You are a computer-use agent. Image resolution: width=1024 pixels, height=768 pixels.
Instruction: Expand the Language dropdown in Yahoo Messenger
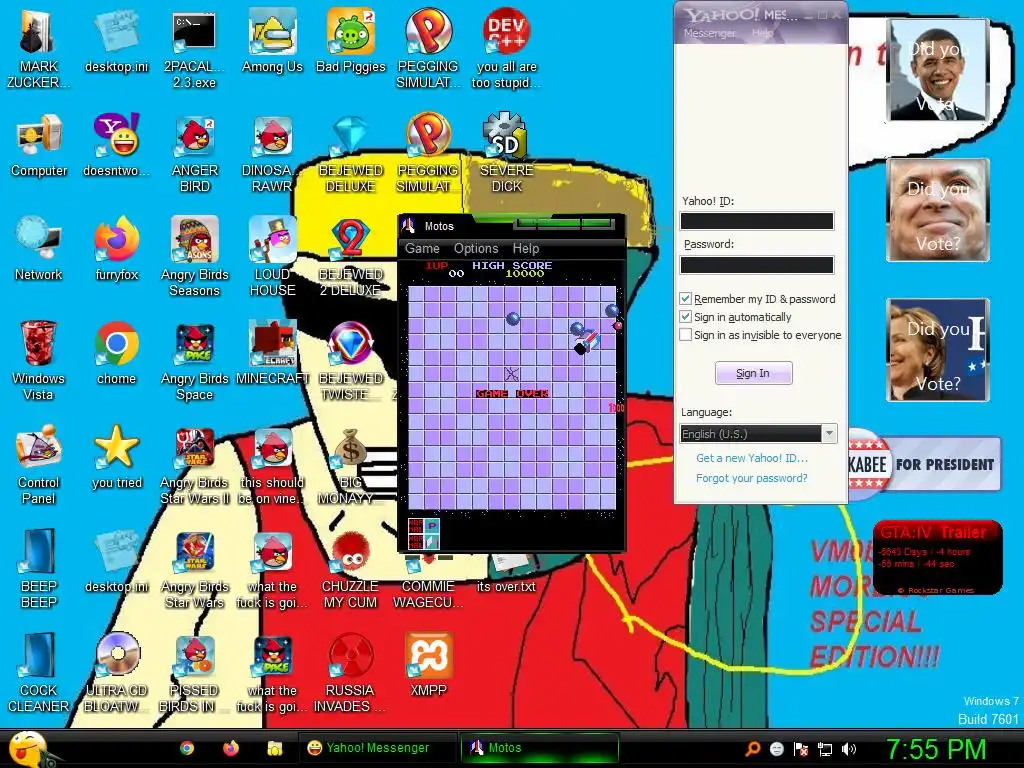(x=829, y=434)
